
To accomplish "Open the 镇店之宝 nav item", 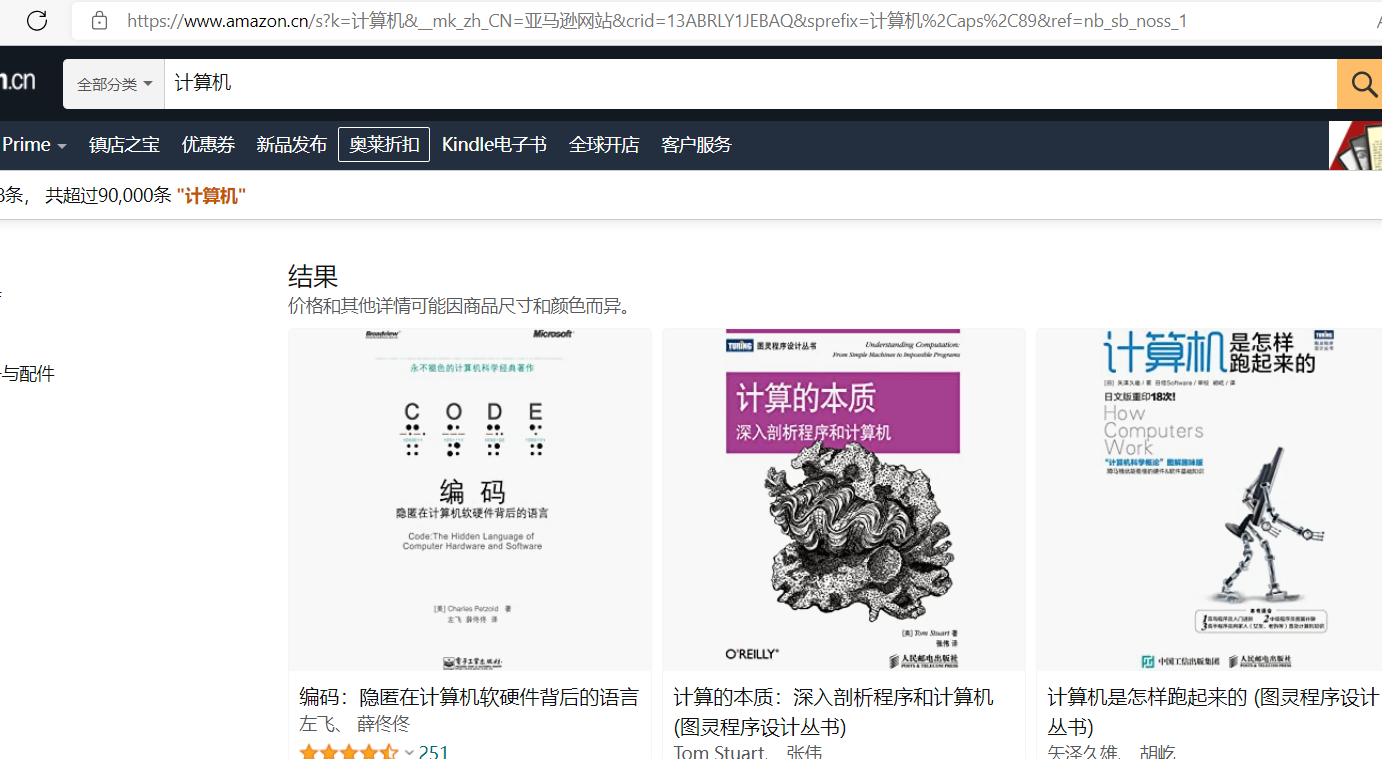I will pyautogui.click(x=124, y=144).
